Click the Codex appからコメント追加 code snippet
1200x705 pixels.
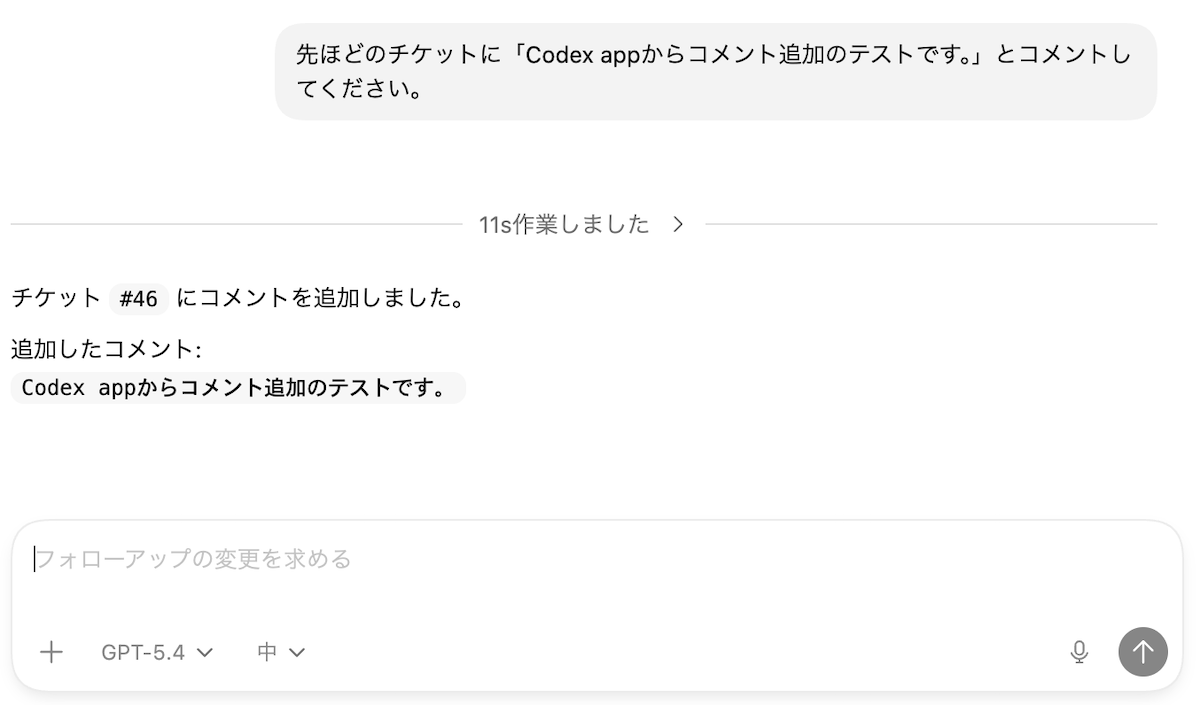(x=237, y=388)
